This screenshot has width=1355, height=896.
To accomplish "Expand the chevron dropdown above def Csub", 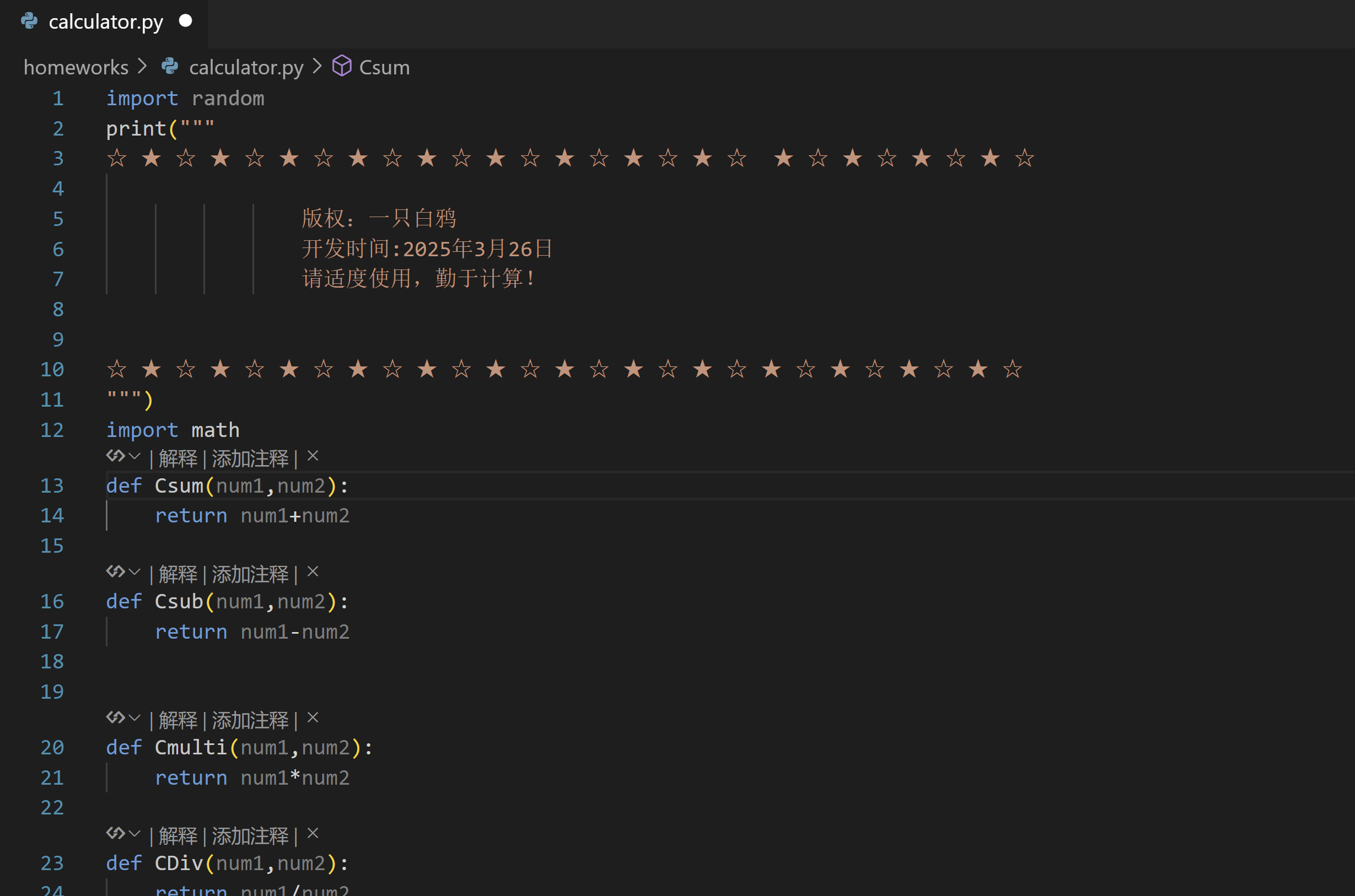I will pyautogui.click(x=135, y=572).
